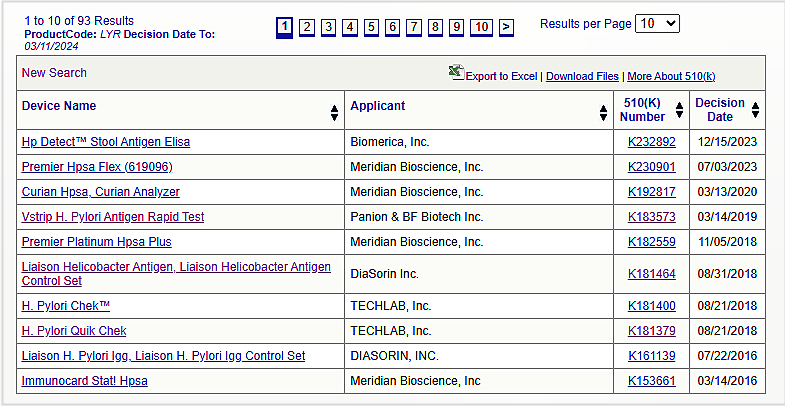Open Hp Detect Stool Antigen Elisa device
This screenshot has height=406, width=785.
106,142
